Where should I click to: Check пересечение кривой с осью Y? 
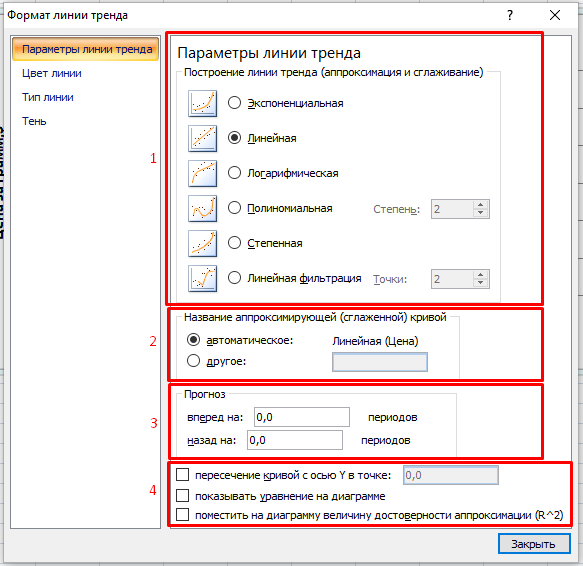tap(183, 475)
